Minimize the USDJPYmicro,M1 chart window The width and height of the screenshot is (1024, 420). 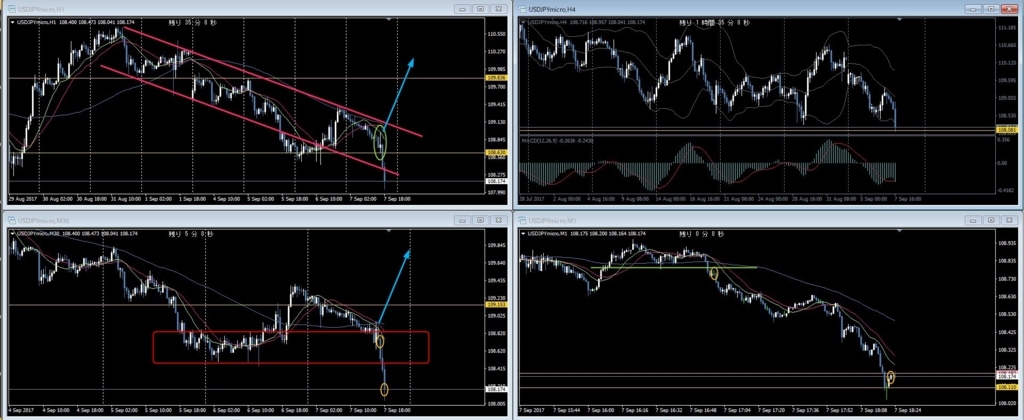(974, 220)
